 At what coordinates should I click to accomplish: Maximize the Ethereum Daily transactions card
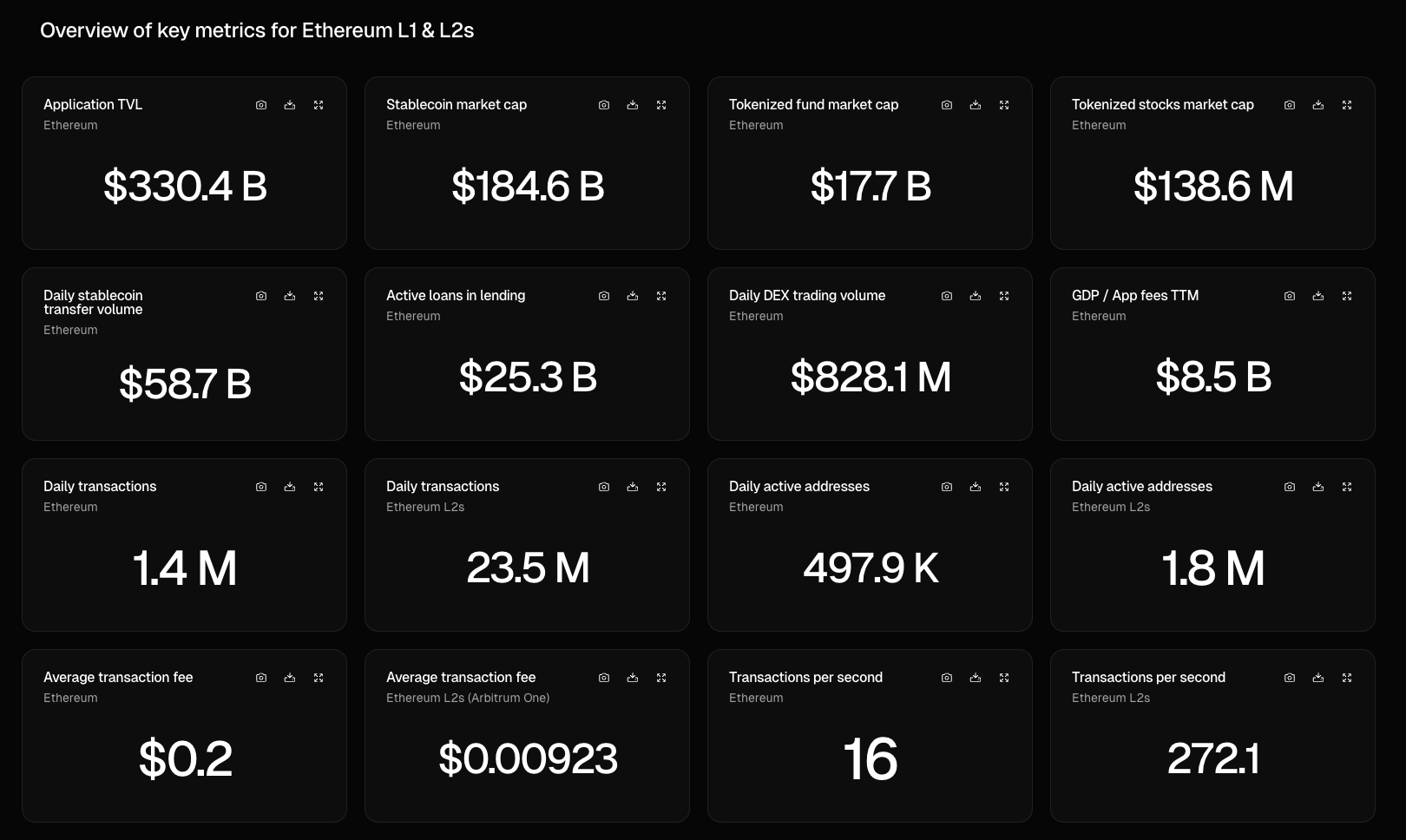(x=319, y=487)
